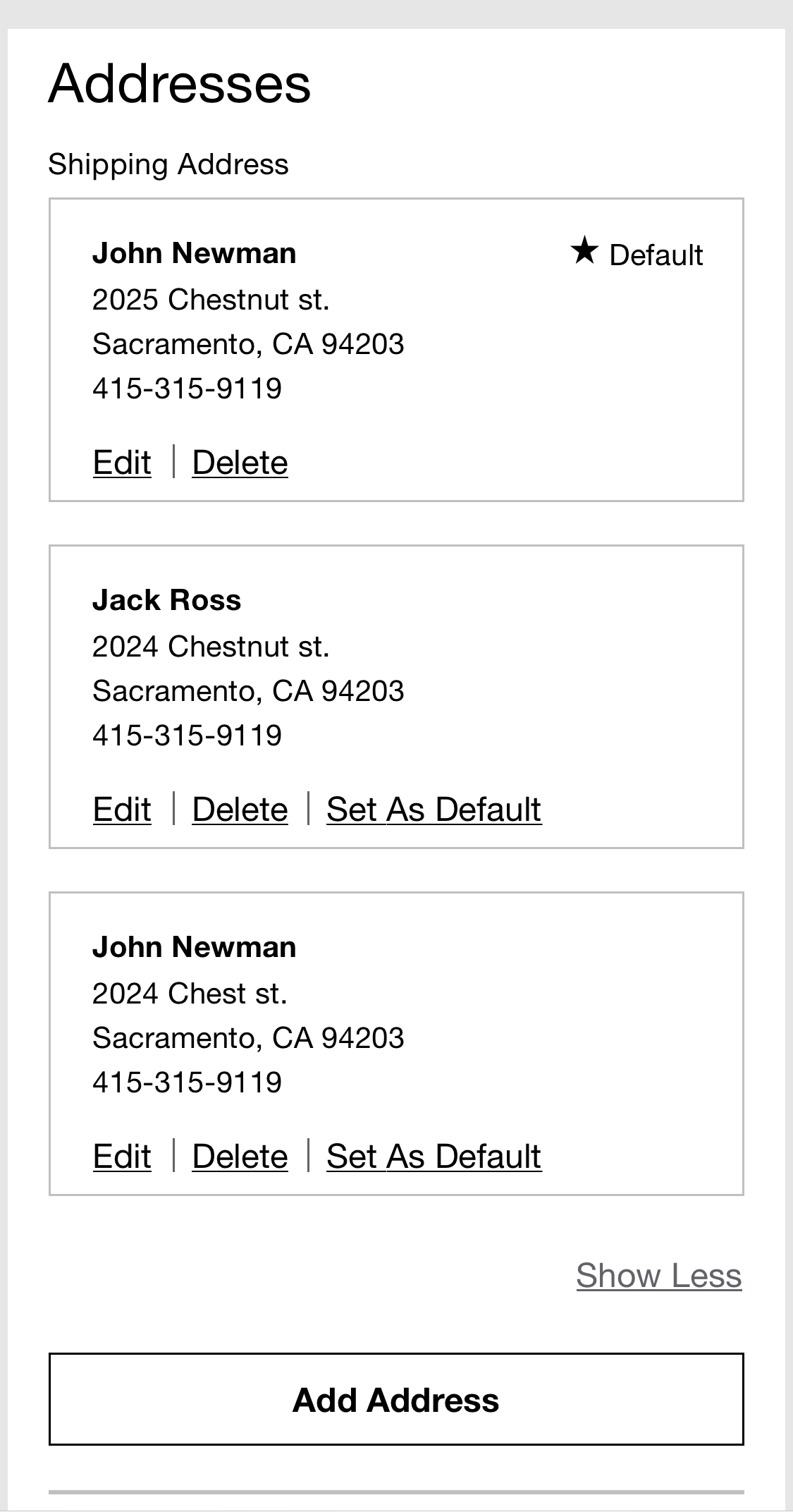793x1512 pixels.
Task: Edit Jack Ross's address
Action: click(x=121, y=809)
